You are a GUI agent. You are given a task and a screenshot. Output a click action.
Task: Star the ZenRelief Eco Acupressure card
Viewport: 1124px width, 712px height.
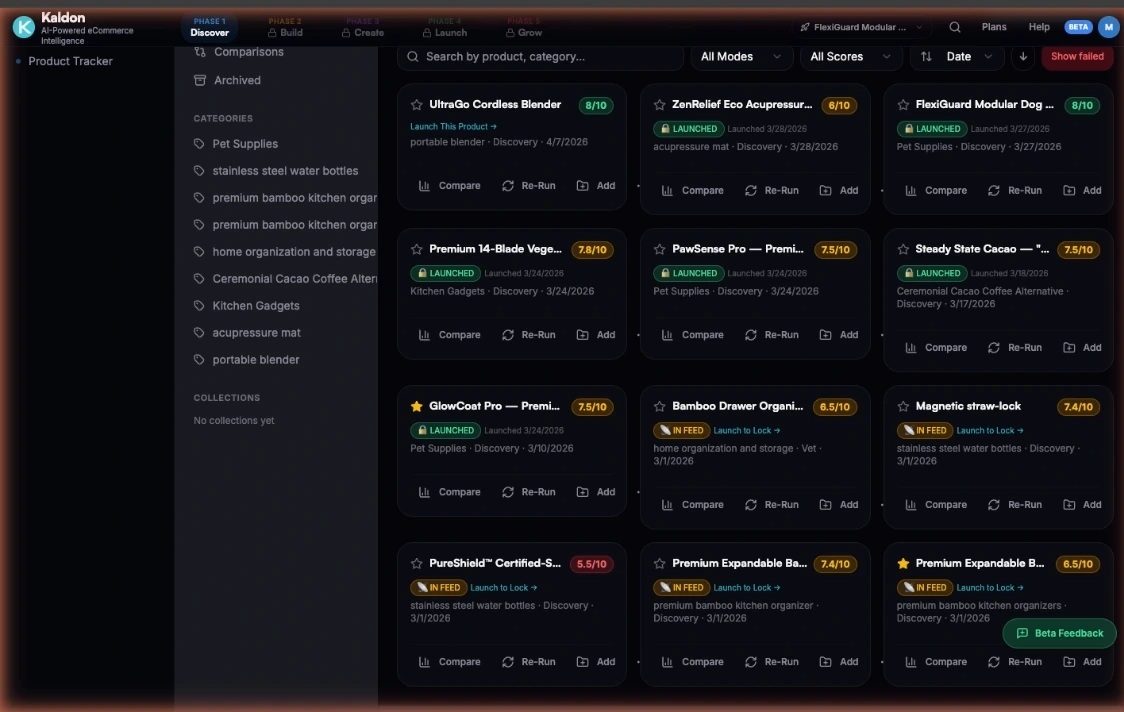point(659,105)
